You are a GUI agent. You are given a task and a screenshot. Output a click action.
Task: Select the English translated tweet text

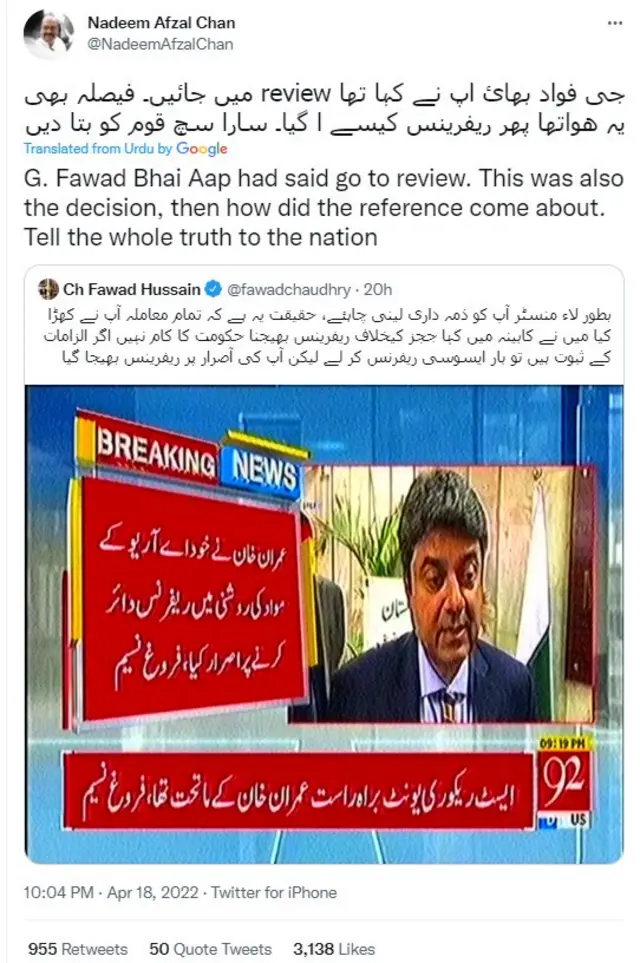[x=324, y=208]
